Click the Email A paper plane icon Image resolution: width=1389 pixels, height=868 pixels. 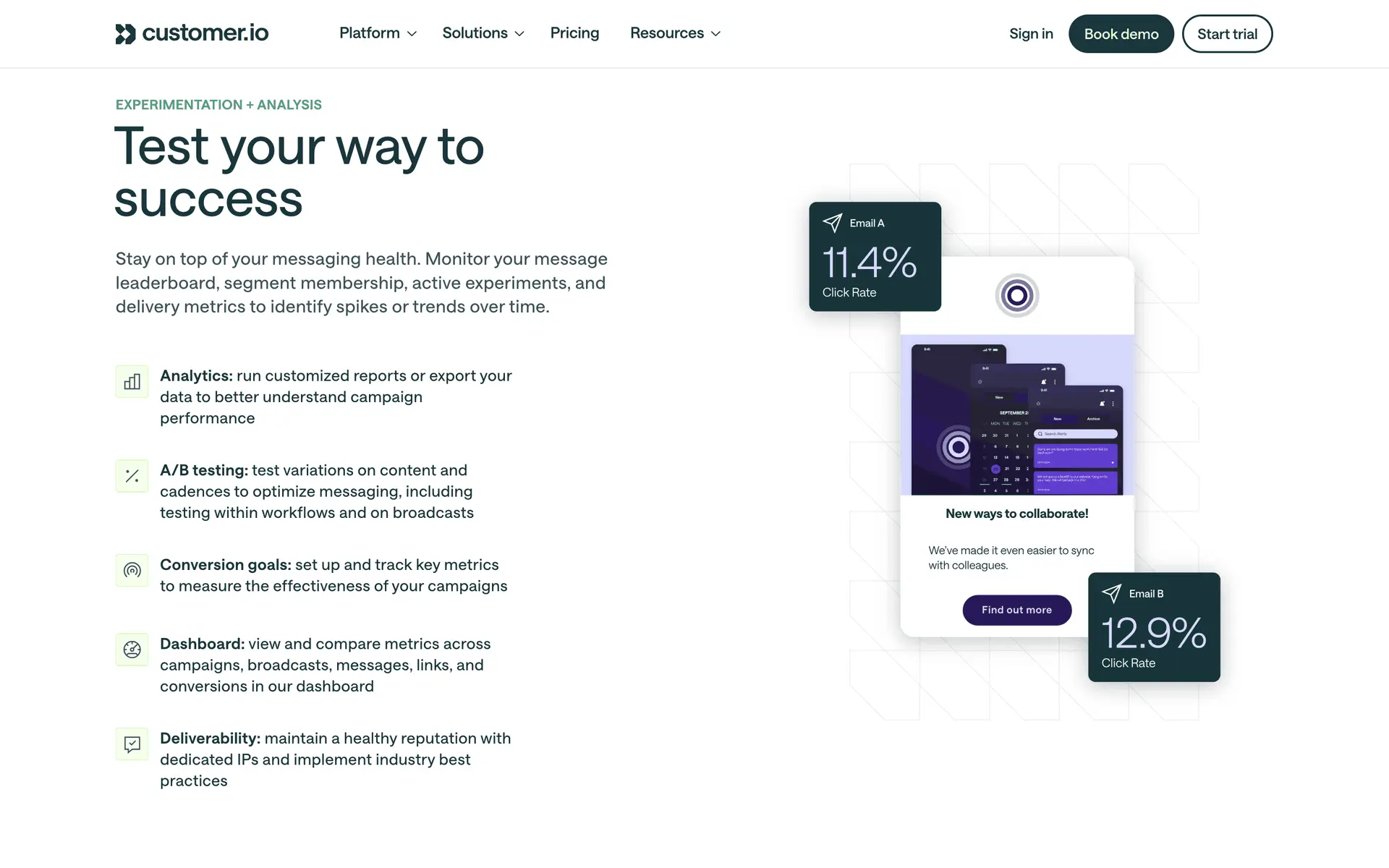833,223
